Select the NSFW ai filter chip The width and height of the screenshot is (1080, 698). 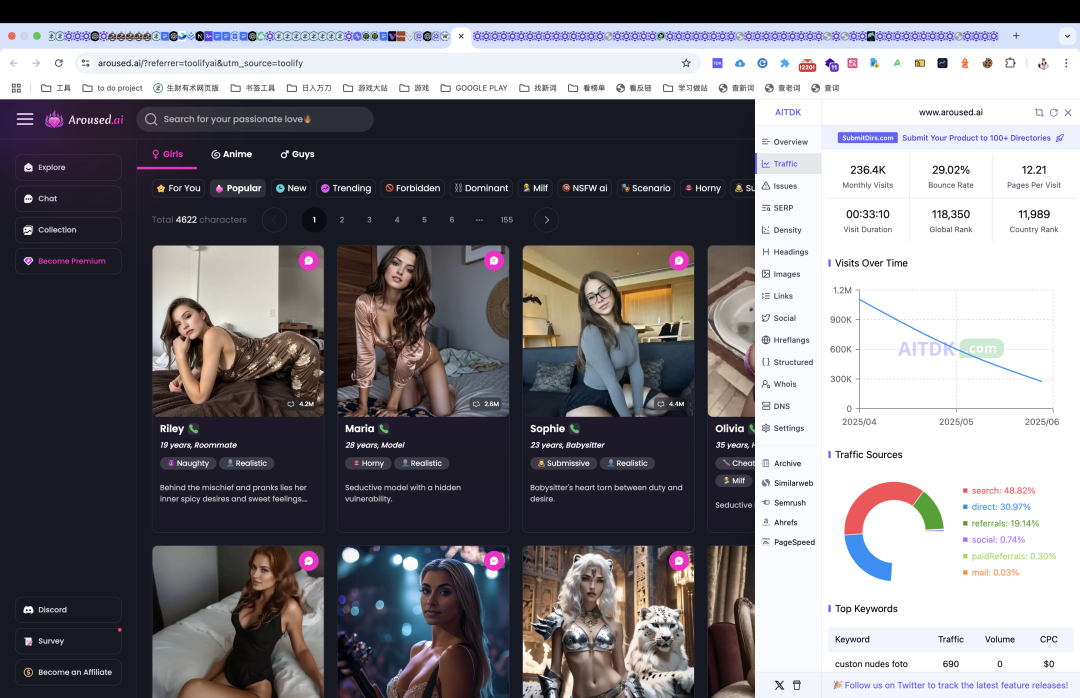(585, 188)
